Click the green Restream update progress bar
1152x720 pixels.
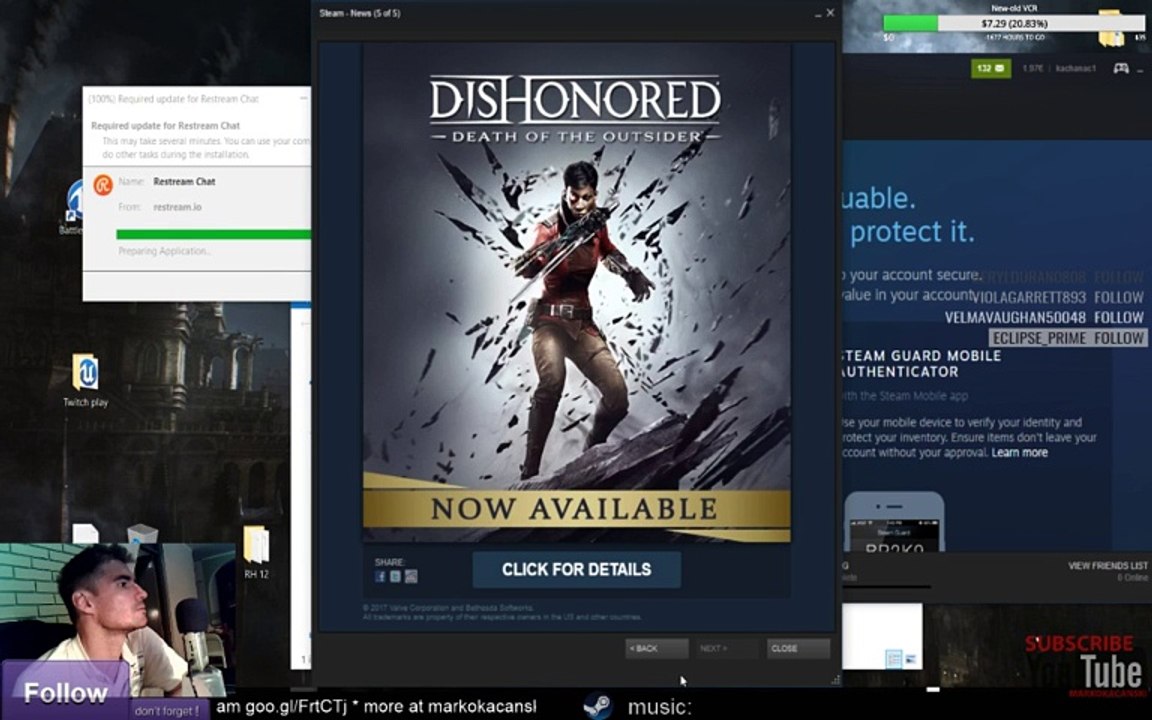pyautogui.click(x=213, y=234)
